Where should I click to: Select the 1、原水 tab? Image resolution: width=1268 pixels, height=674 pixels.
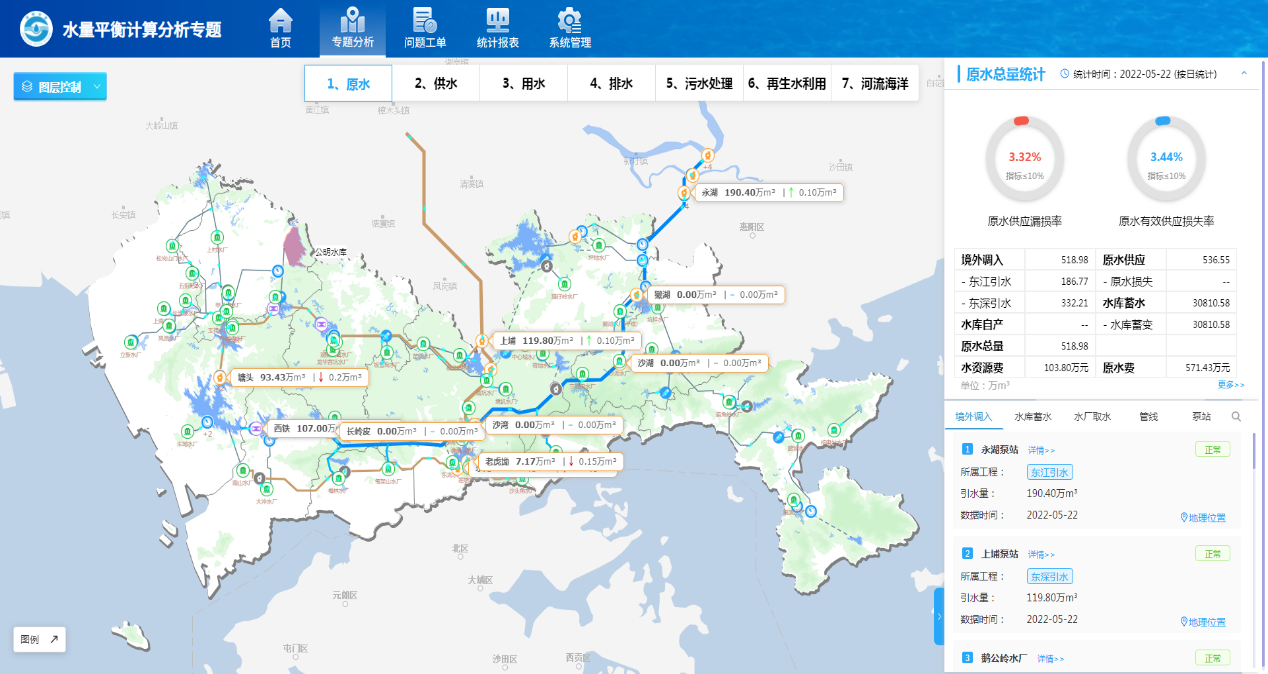click(x=348, y=84)
